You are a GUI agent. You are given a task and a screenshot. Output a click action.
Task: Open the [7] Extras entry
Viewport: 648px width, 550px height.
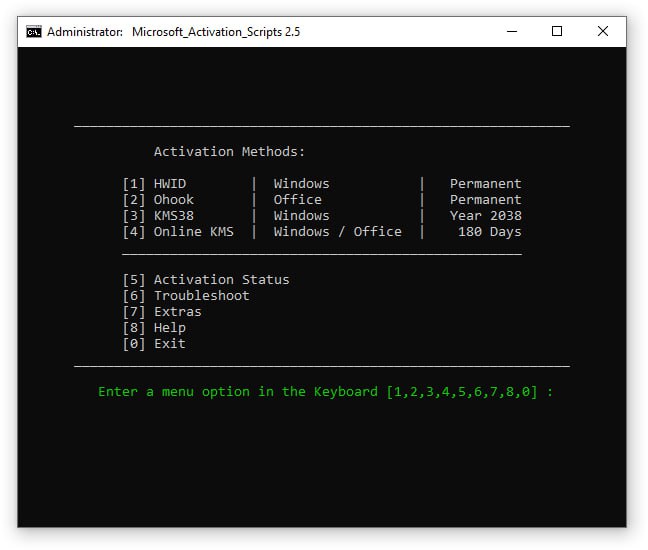click(x=162, y=312)
